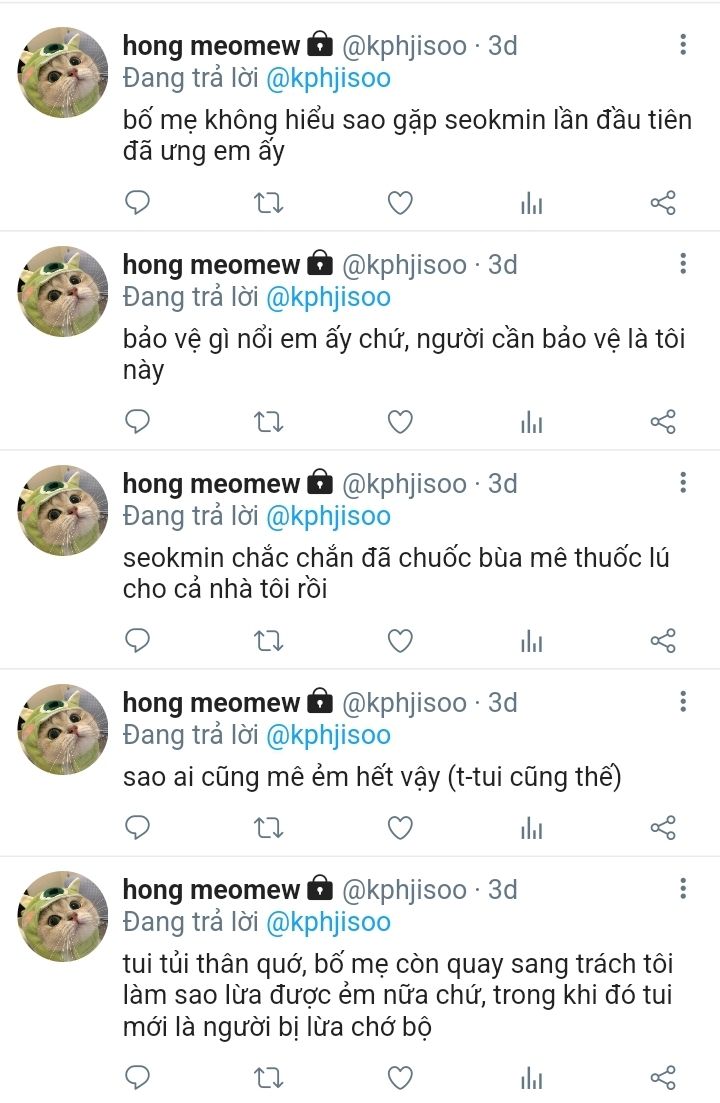This screenshot has height=1103, width=720.
Task: Like the first tweet about seokmin
Action: (400, 203)
